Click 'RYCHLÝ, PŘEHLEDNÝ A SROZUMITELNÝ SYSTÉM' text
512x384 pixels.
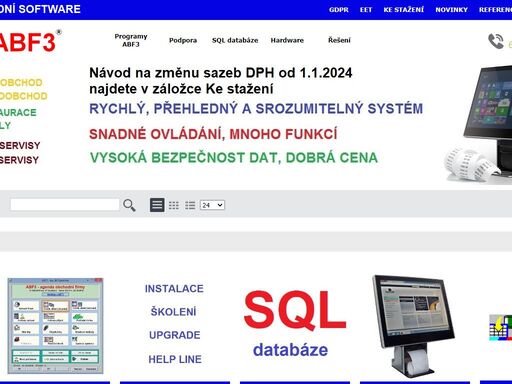pos(256,109)
